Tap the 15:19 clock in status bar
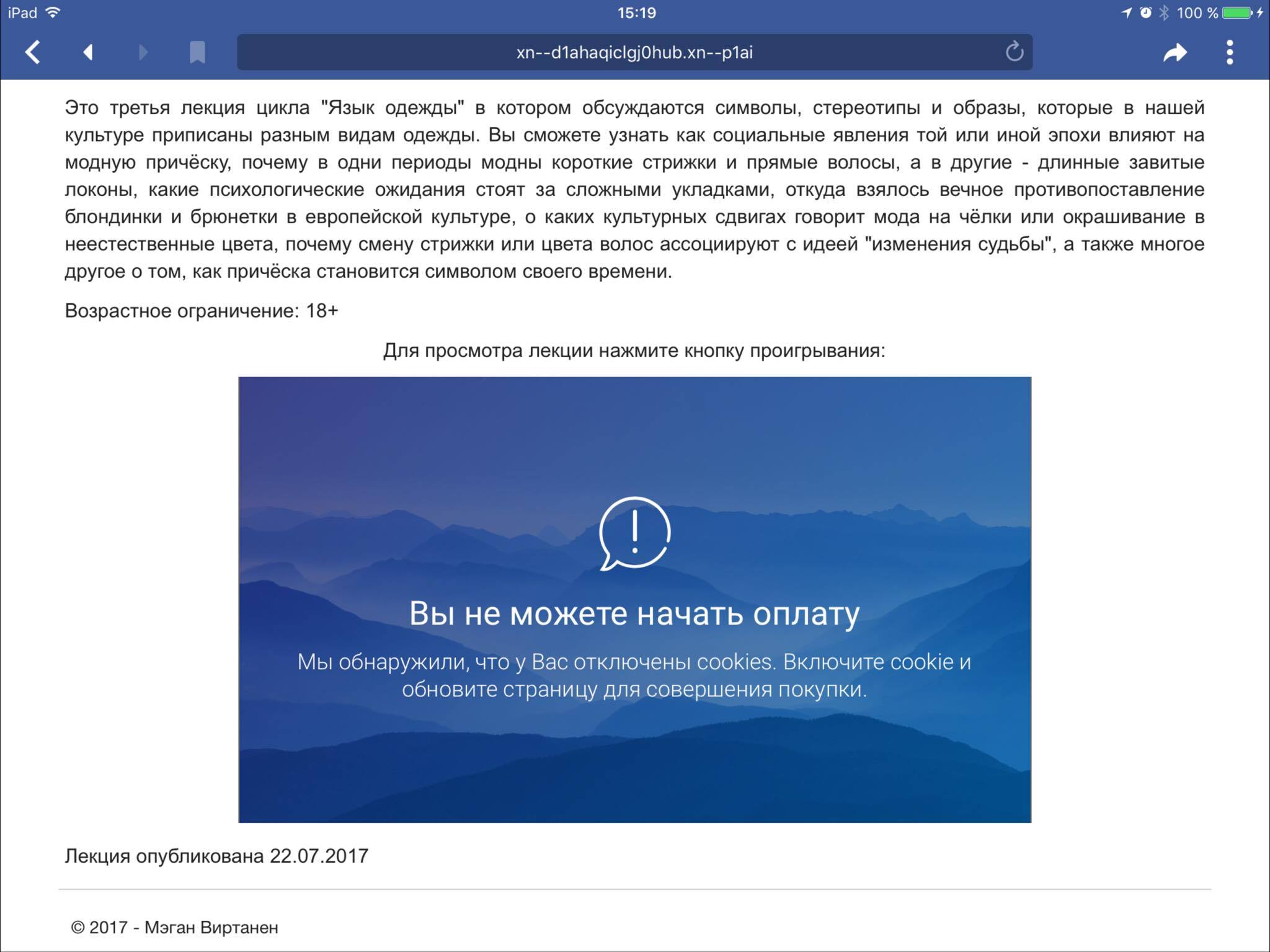1270x952 pixels. (637, 13)
